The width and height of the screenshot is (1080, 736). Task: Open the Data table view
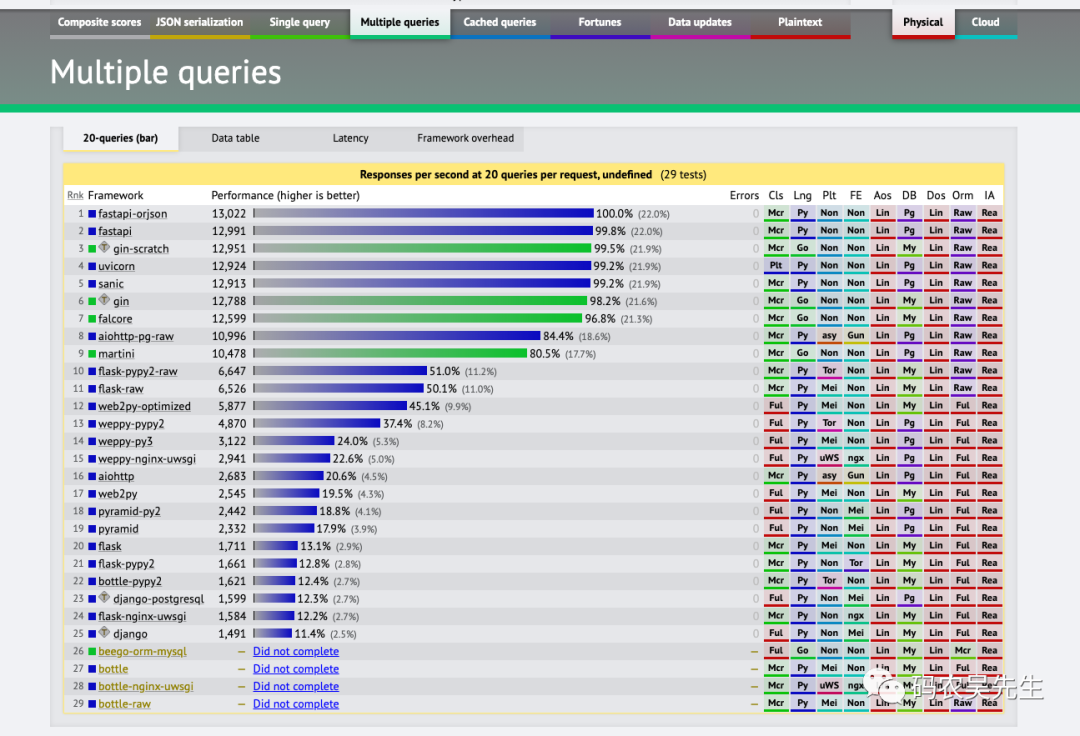[x=236, y=138]
